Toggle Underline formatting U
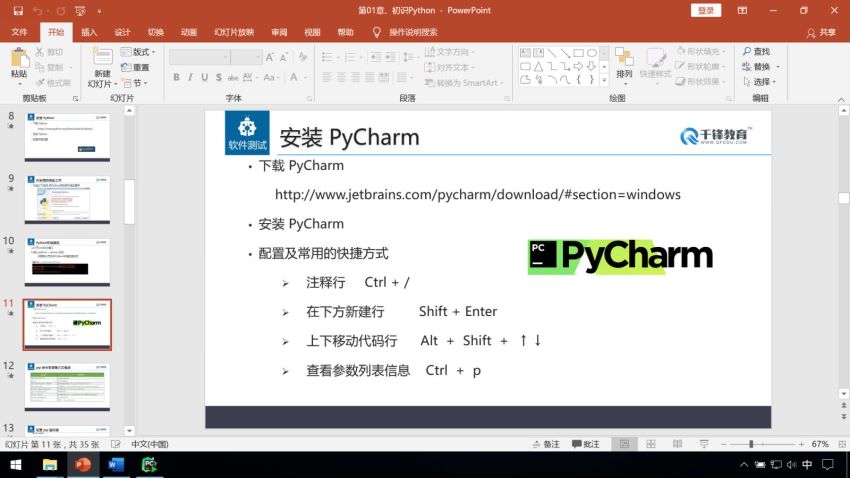 click(x=204, y=77)
